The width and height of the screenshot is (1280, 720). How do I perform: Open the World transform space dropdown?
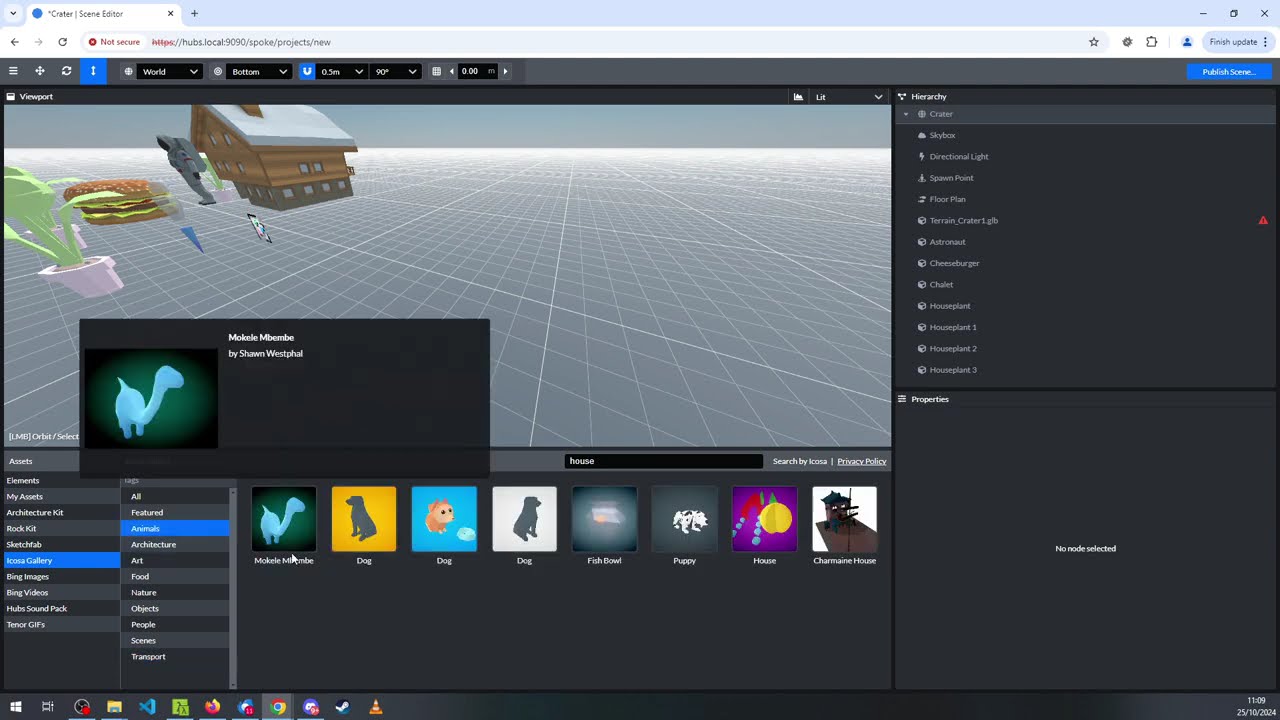click(x=170, y=71)
